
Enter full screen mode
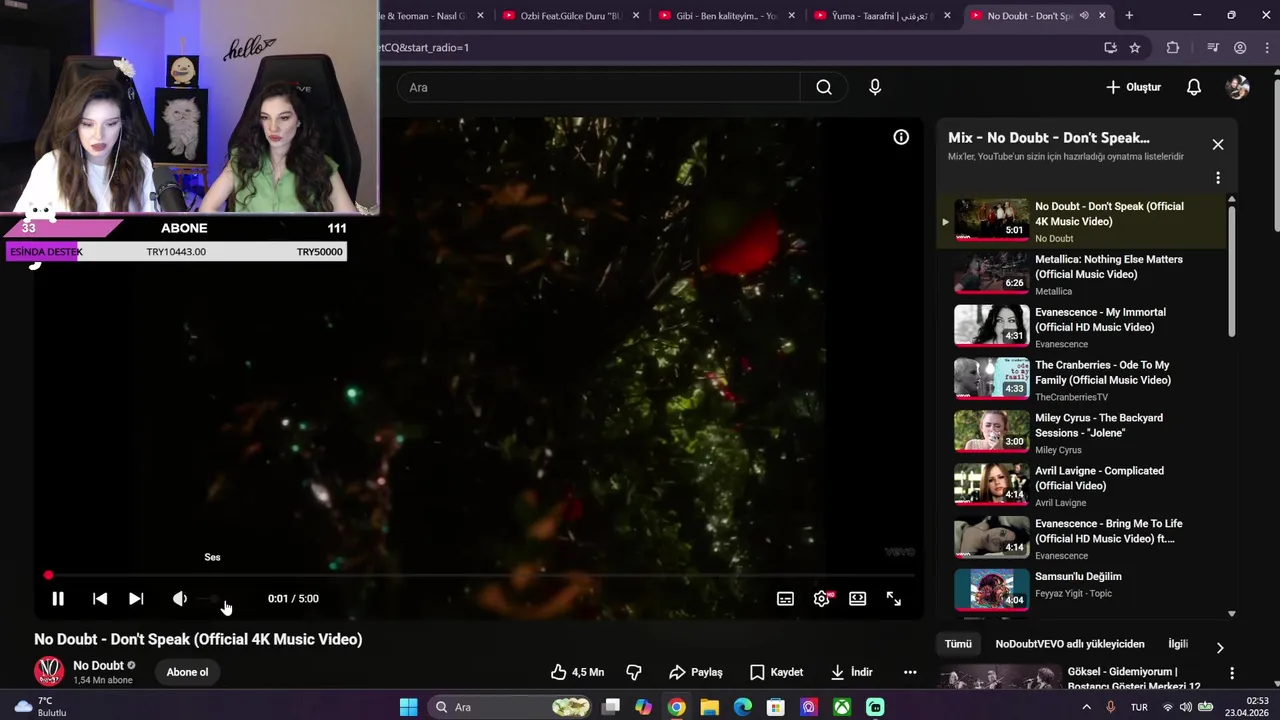(x=894, y=598)
